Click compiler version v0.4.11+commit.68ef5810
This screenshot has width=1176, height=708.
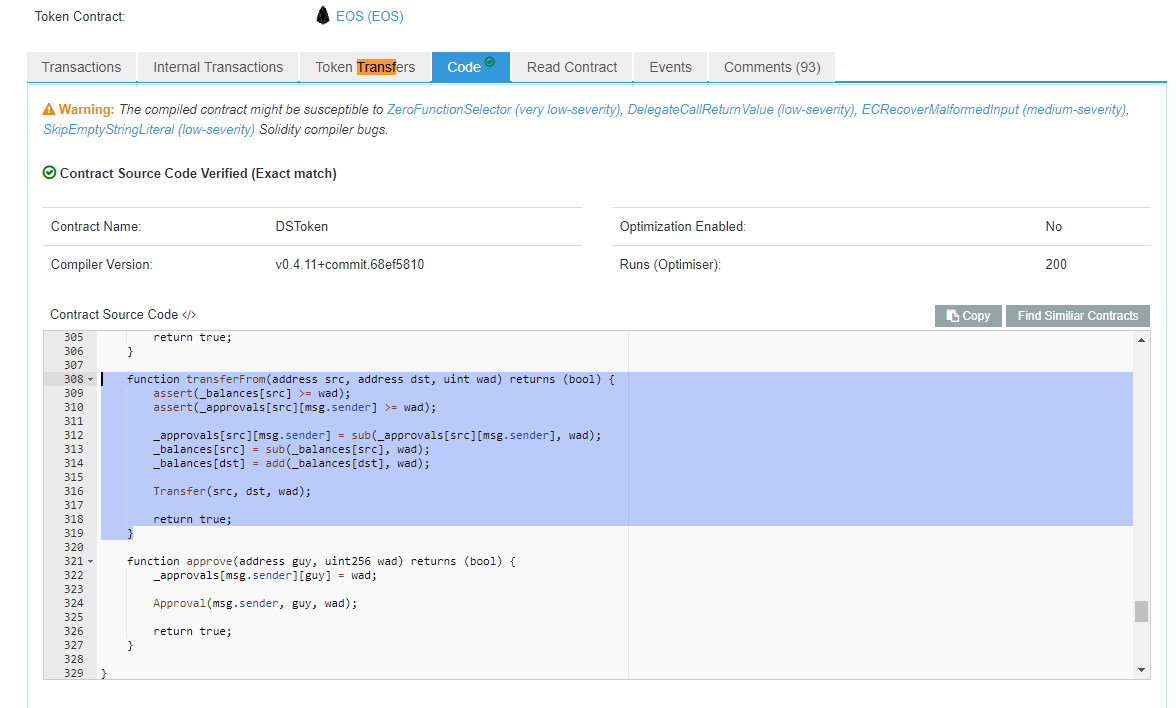(x=350, y=265)
